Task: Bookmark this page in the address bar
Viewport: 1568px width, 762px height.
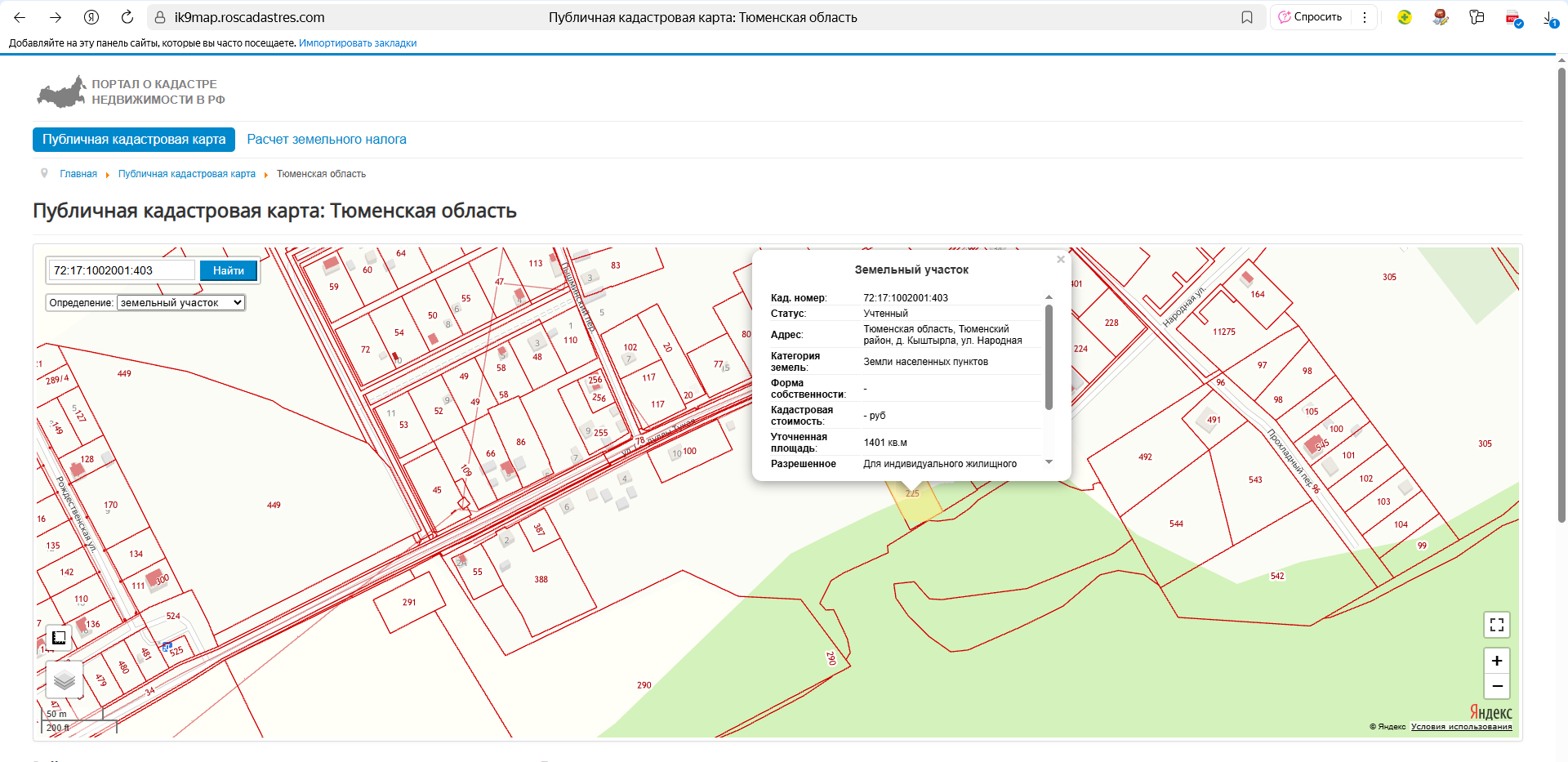Action: coord(1246,17)
